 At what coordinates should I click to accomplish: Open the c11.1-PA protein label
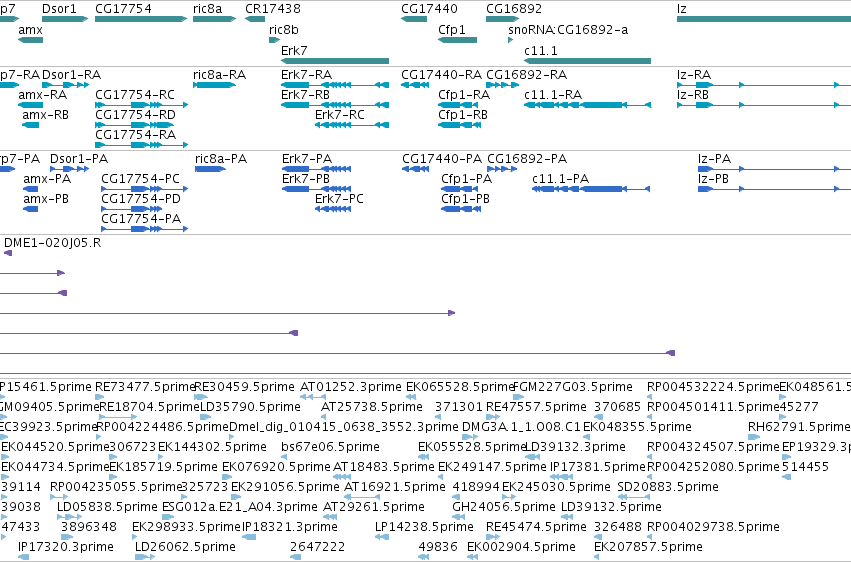[x=561, y=179]
